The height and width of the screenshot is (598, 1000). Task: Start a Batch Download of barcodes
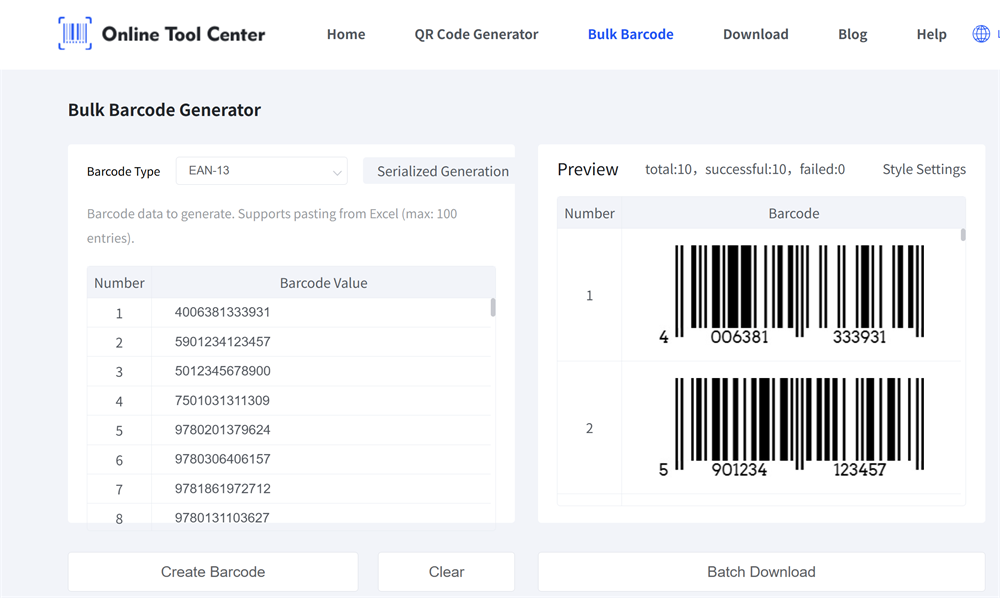tap(761, 571)
